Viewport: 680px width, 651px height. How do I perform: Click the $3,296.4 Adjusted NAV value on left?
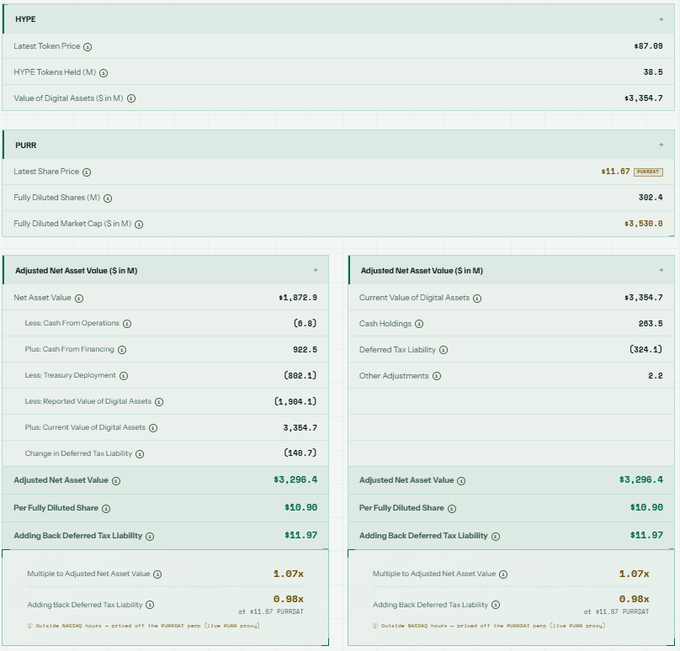[295, 480]
